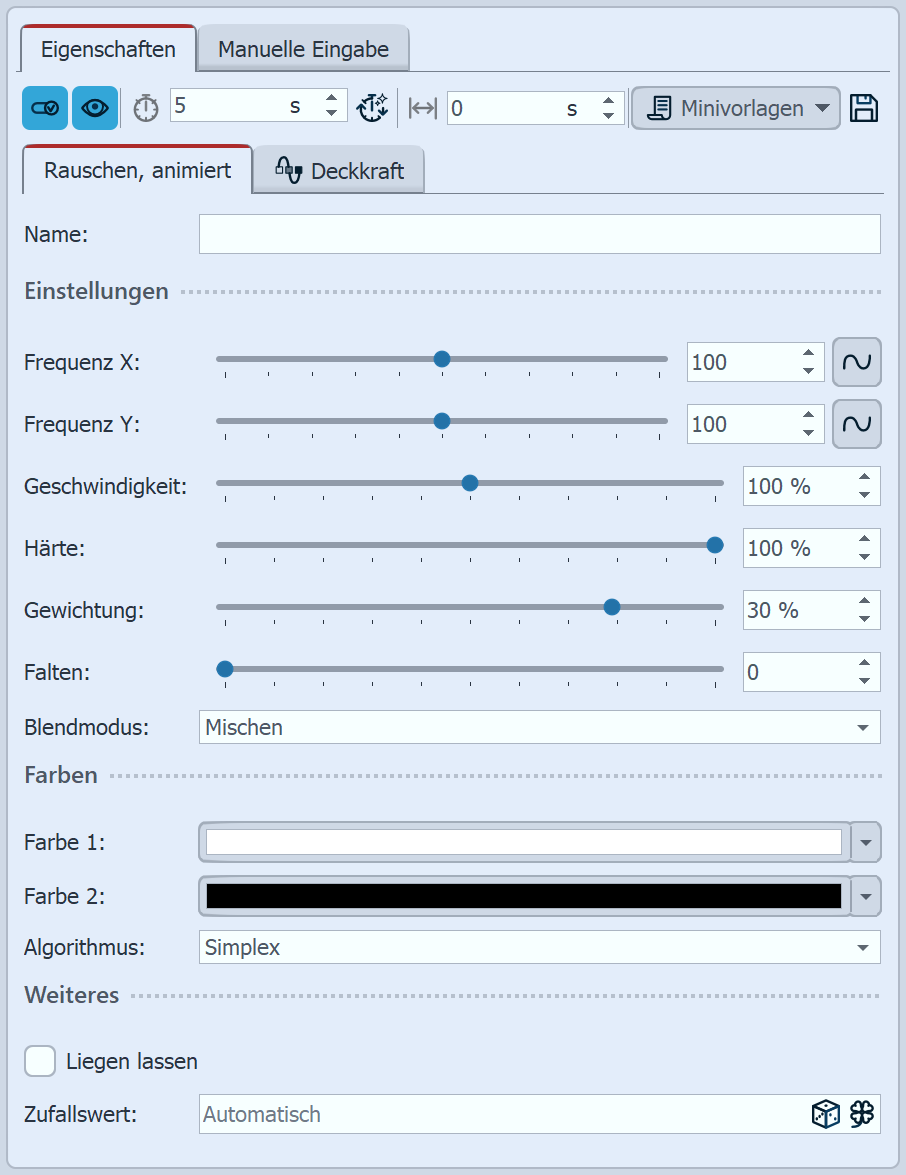Open the Blendmodus dropdown
The image size is (906, 1175).
(x=540, y=728)
